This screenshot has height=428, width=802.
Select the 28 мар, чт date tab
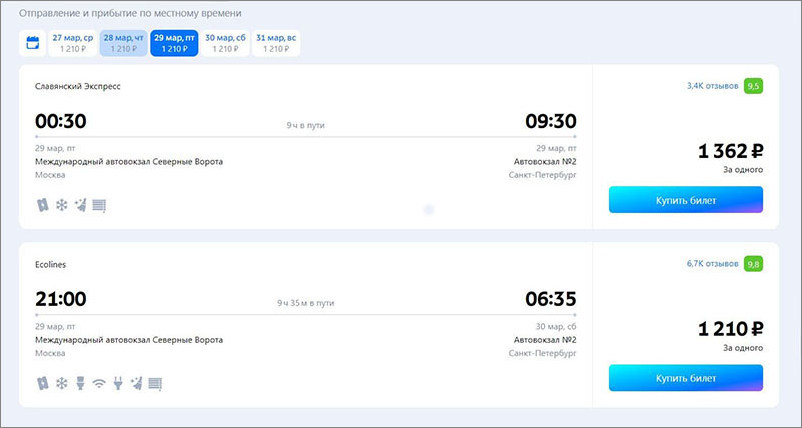pos(123,43)
